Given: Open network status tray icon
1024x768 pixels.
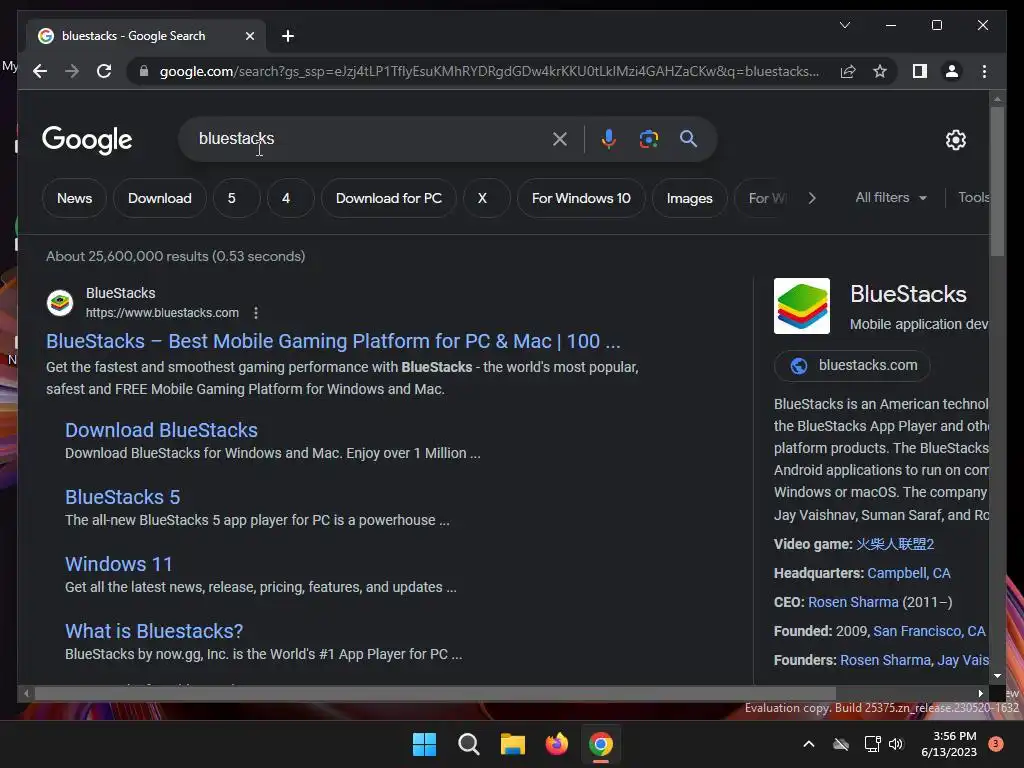Looking at the screenshot, I should click(x=872, y=744).
